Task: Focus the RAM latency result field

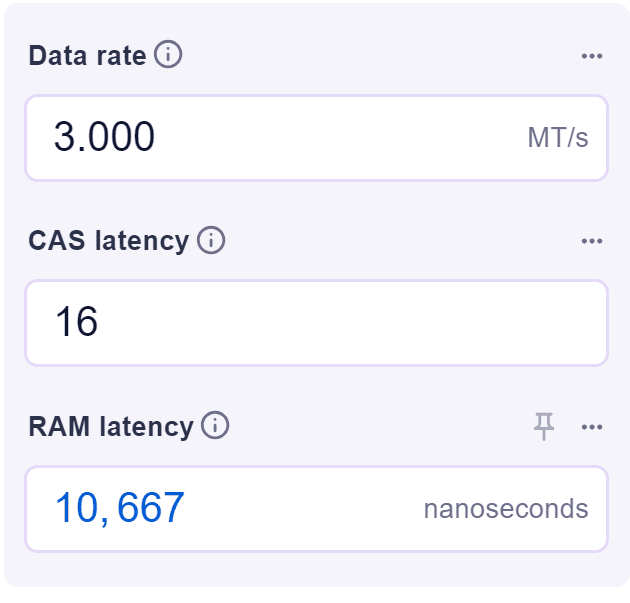Action: tap(316, 509)
